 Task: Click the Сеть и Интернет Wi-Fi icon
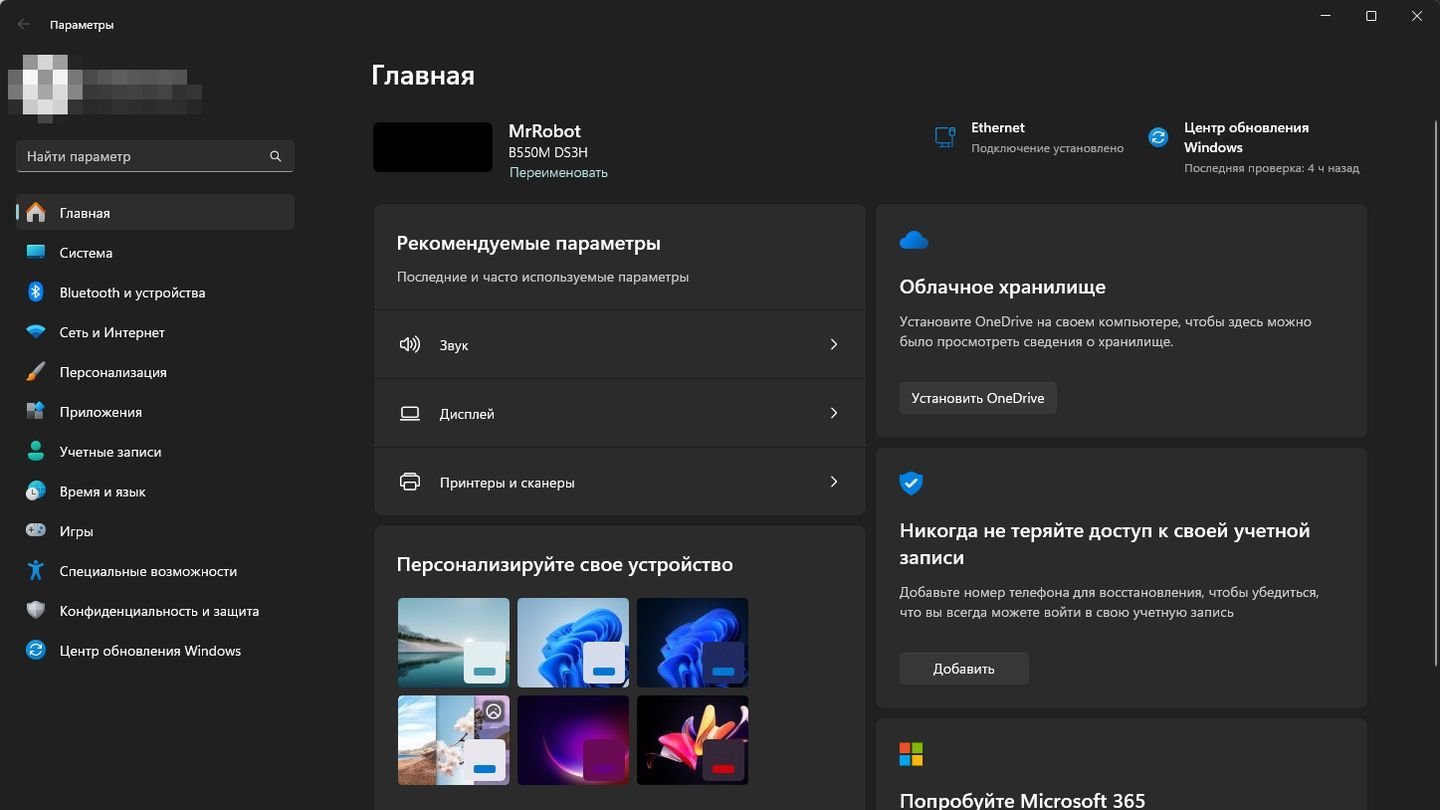[x=36, y=332]
